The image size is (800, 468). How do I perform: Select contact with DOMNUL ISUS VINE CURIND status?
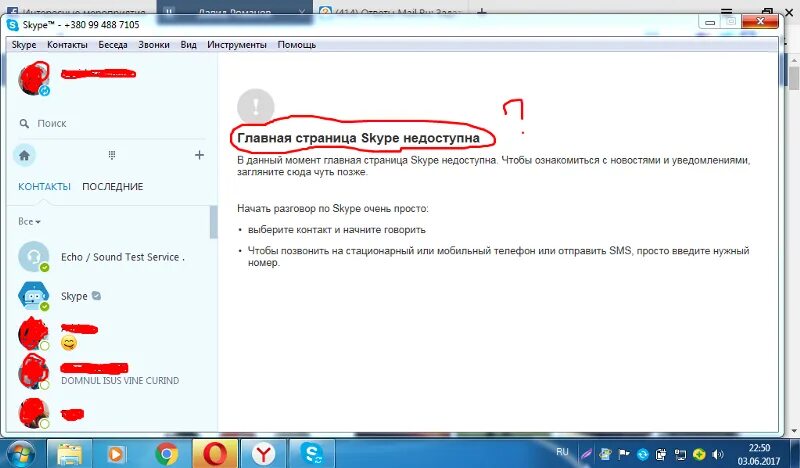tap(110, 372)
